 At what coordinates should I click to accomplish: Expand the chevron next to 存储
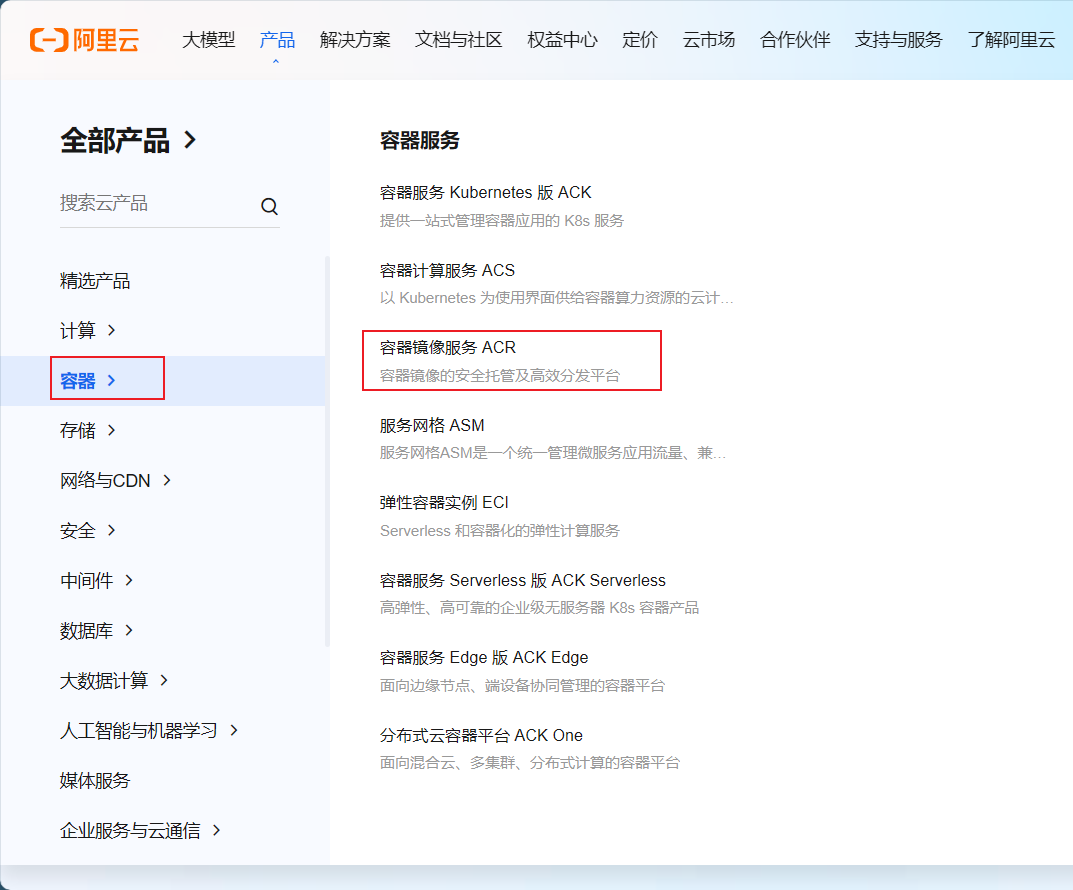click(x=112, y=430)
